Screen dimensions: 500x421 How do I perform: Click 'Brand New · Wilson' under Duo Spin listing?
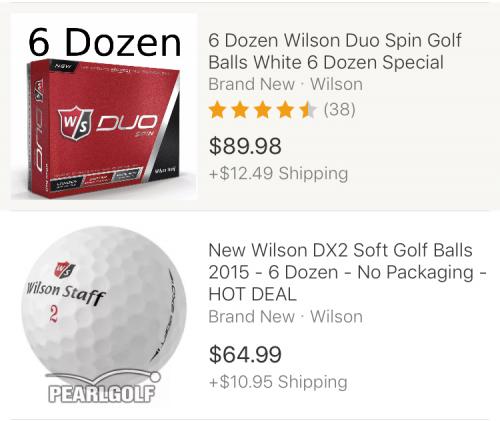[285, 84]
